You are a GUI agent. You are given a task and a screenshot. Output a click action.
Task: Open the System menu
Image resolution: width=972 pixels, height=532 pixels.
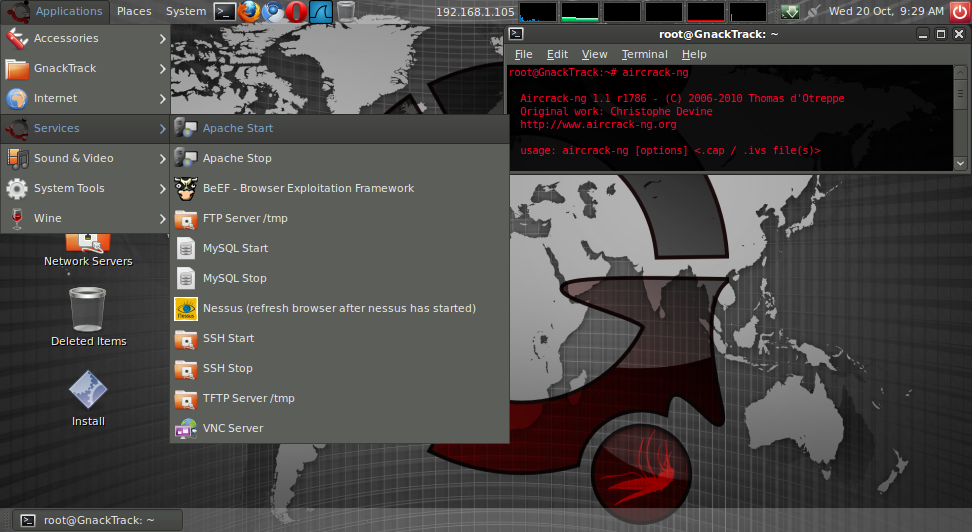(185, 11)
